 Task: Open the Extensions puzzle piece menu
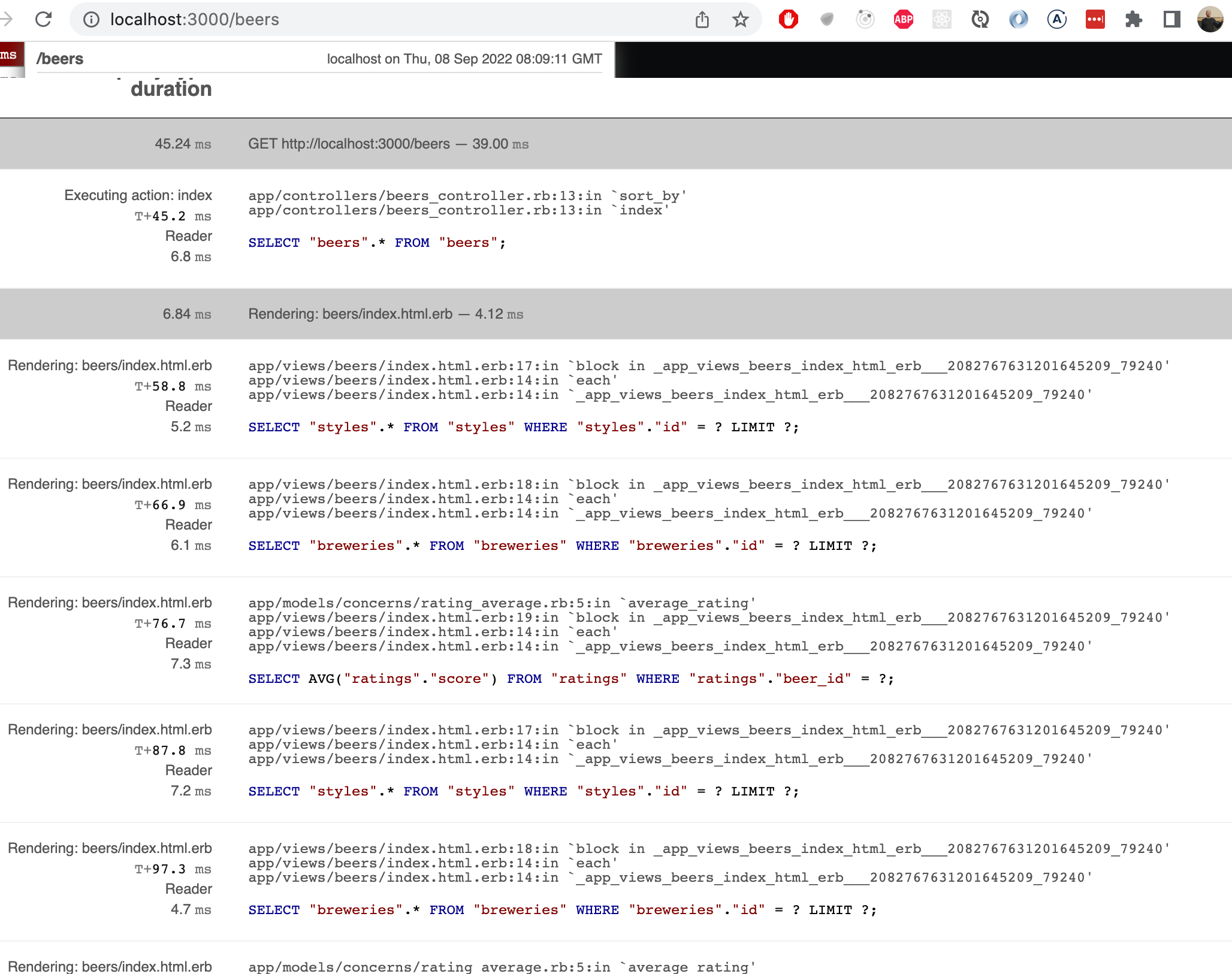(x=1133, y=20)
